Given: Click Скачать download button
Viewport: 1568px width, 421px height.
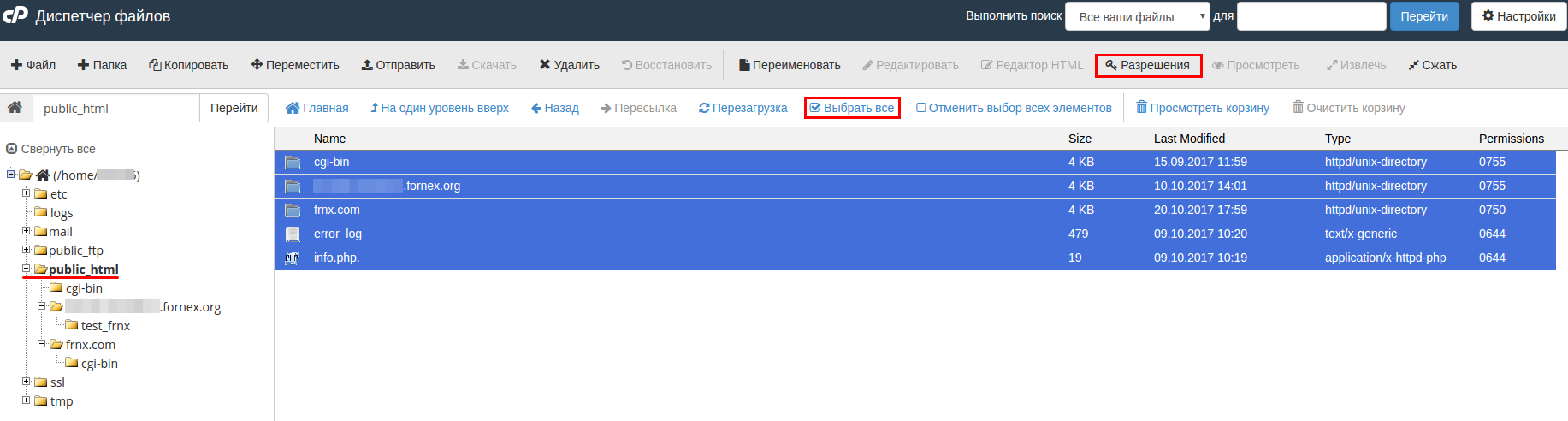Looking at the screenshot, I should point(487,65).
